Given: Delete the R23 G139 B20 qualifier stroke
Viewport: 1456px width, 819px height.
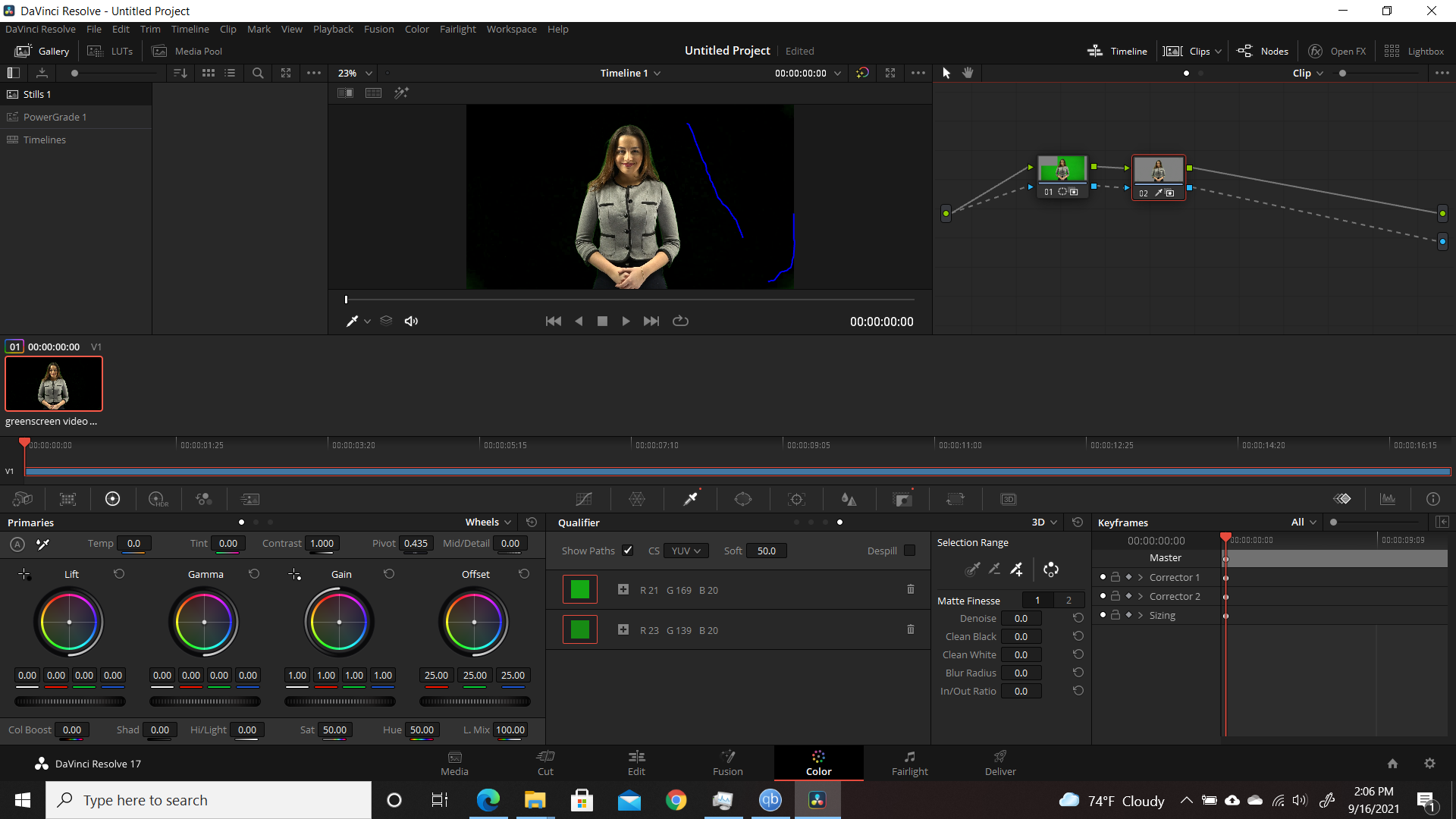Looking at the screenshot, I should click(x=911, y=629).
